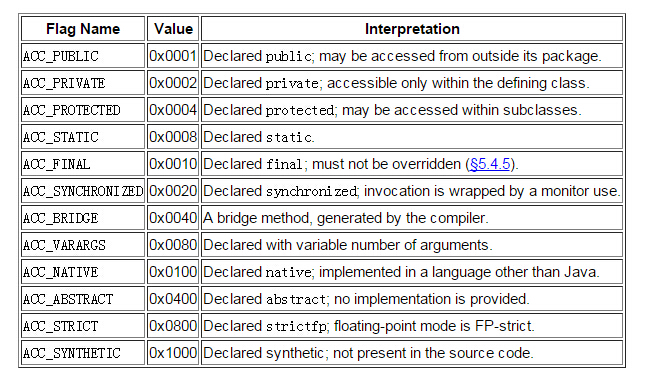Select the ACC_PRIVATE flag name cell
645x384 pixels.
tap(83, 83)
